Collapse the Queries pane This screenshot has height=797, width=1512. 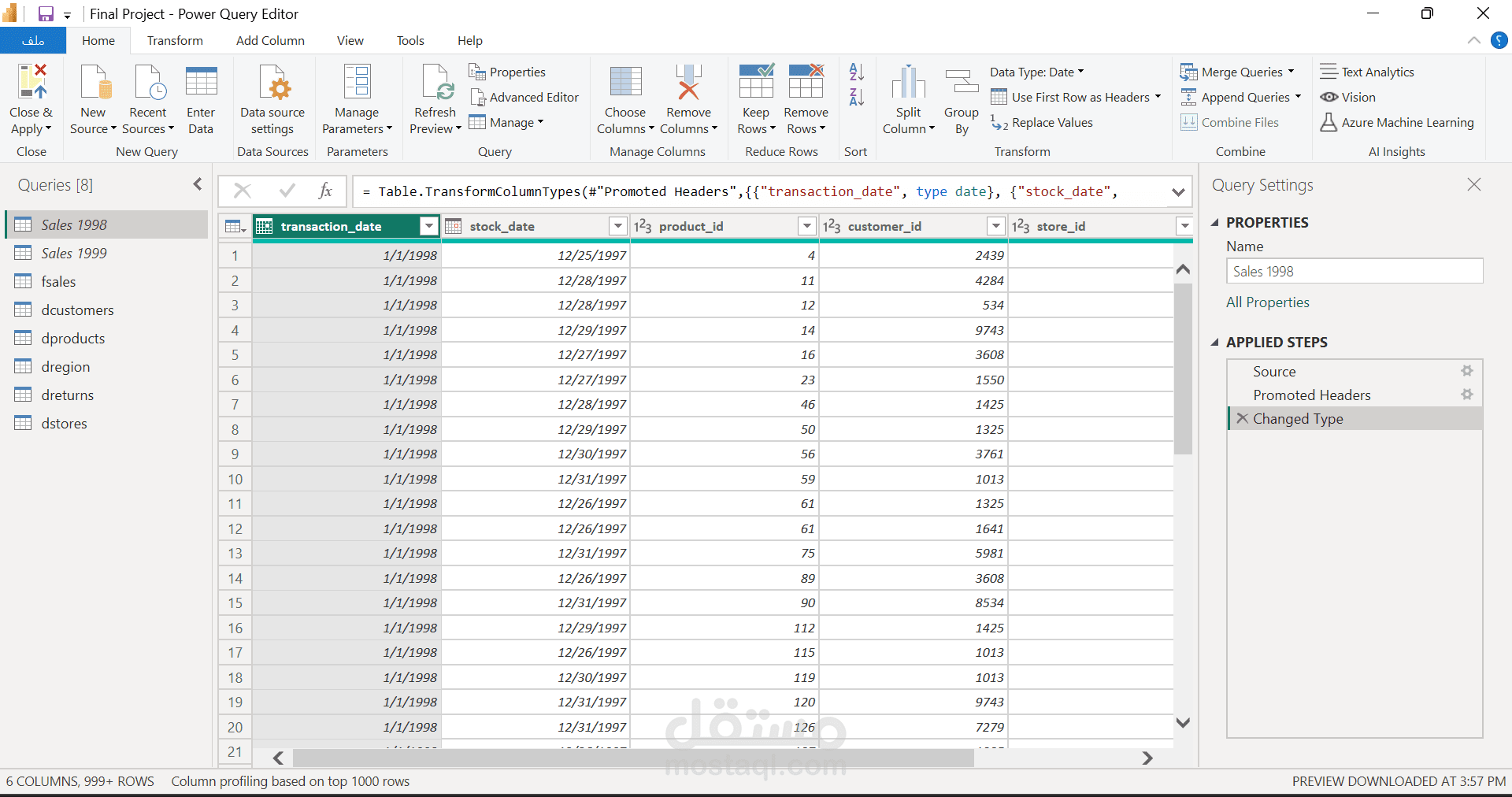click(197, 184)
